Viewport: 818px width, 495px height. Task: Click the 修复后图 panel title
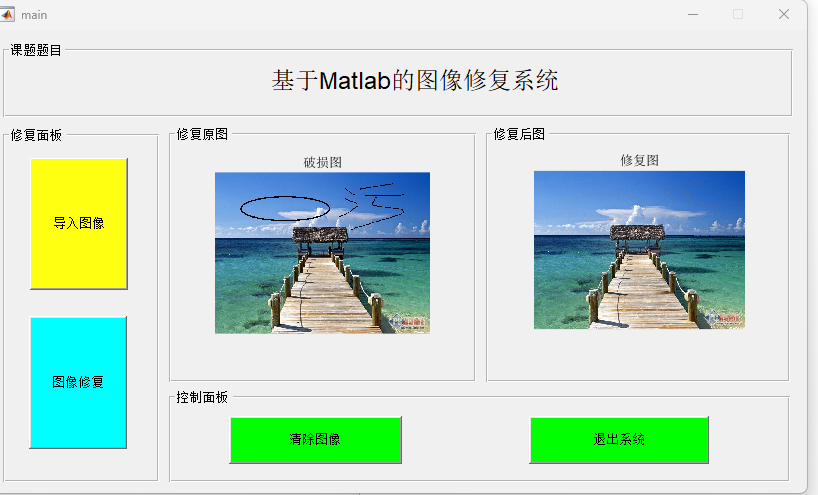(x=519, y=134)
